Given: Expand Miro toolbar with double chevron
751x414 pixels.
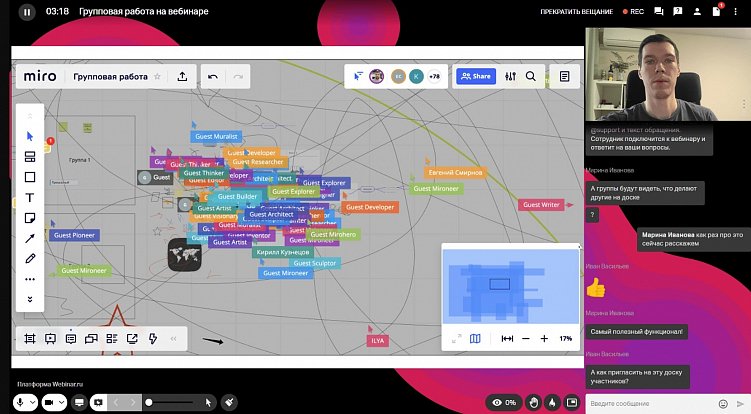Looking at the screenshot, I should click(x=30, y=299).
